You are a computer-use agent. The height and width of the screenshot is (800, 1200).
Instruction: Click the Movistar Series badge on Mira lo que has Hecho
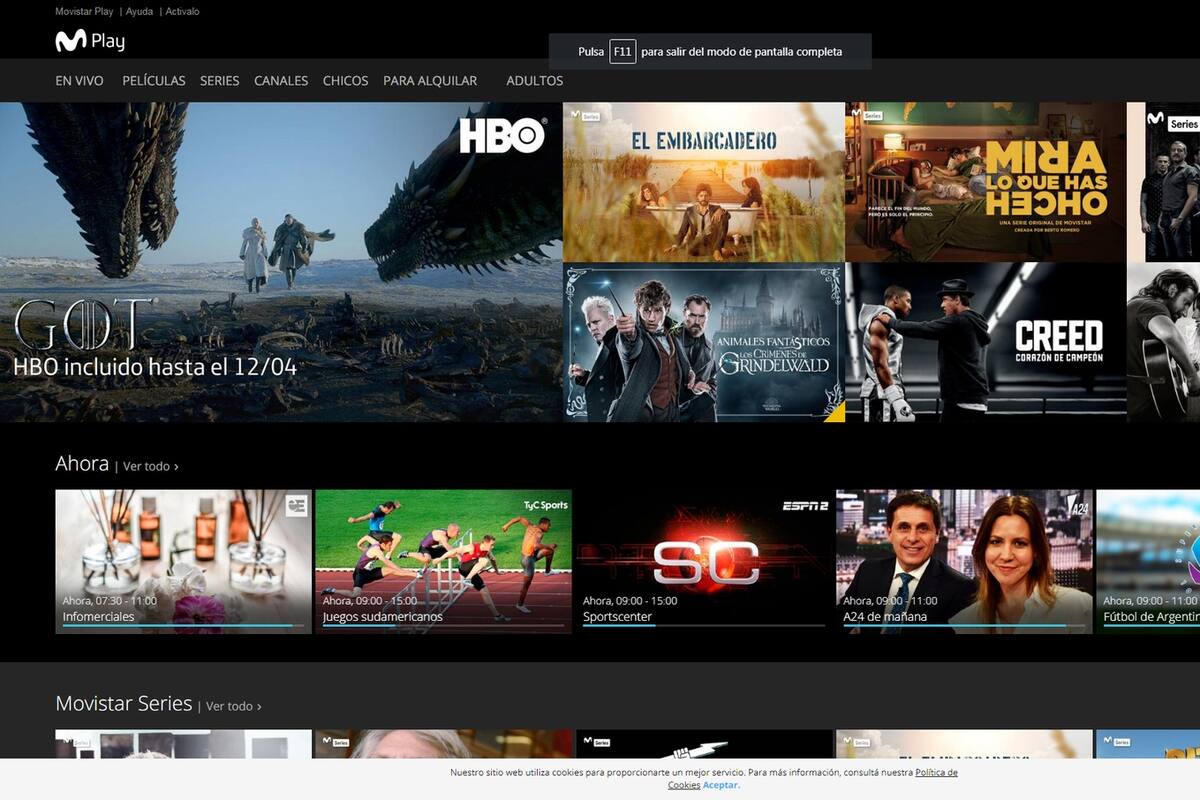[869, 117]
